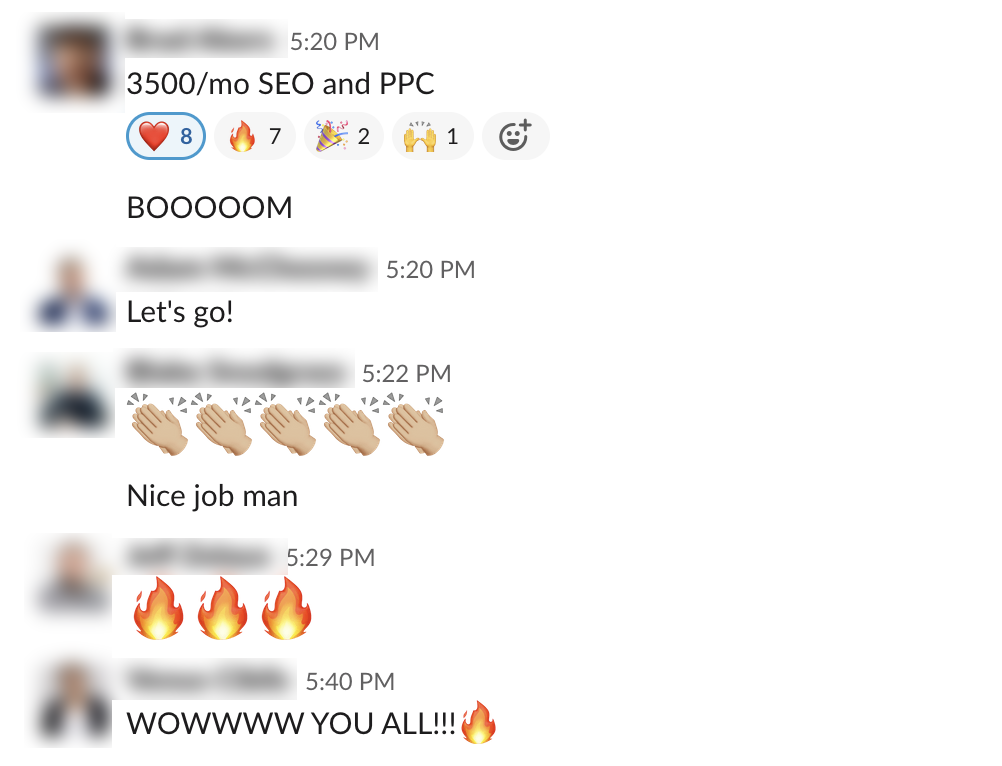Click the fire emoji after WOWWWW YOU ALL!!!
Screen dimensions: 1002x766
pyautogui.click(x=478, y=723)
